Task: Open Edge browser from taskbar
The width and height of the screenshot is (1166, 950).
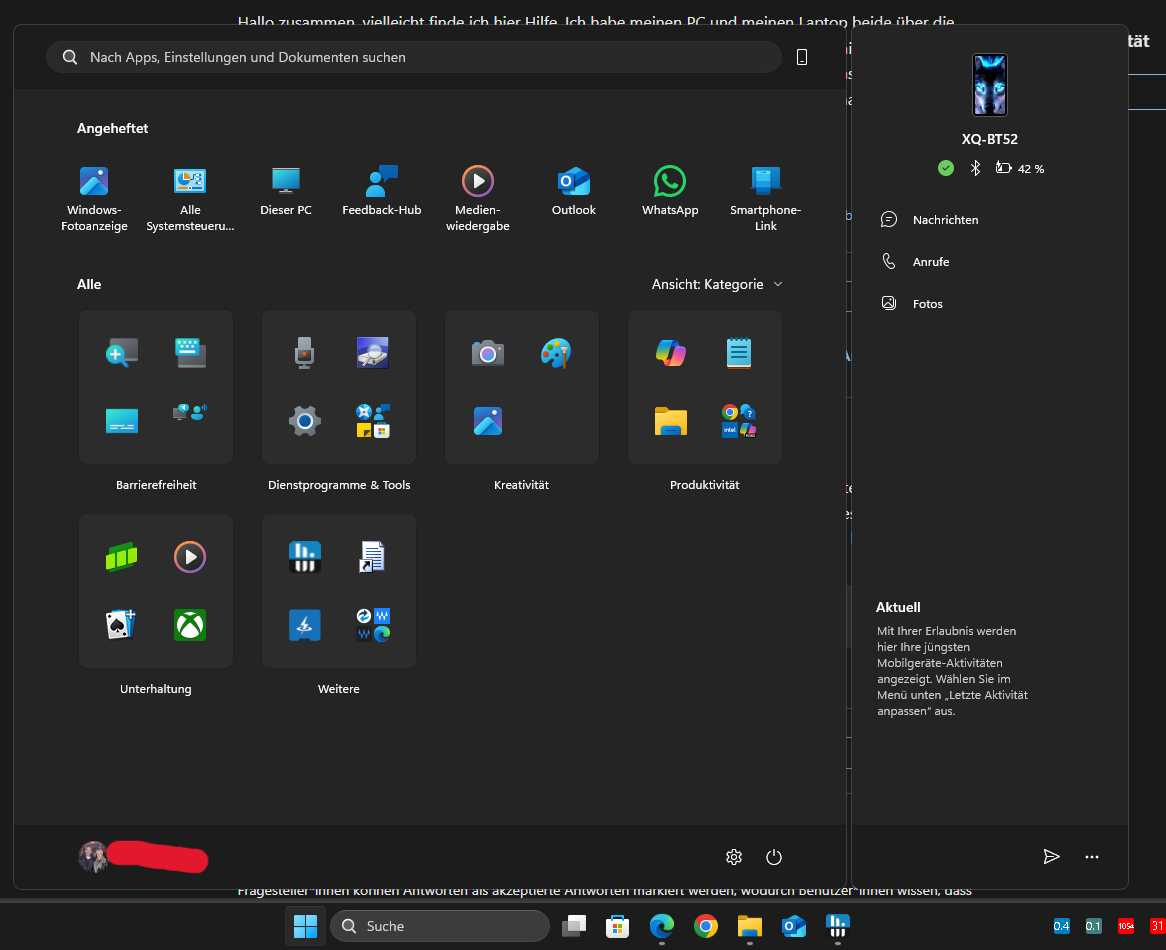Action: 662,926
